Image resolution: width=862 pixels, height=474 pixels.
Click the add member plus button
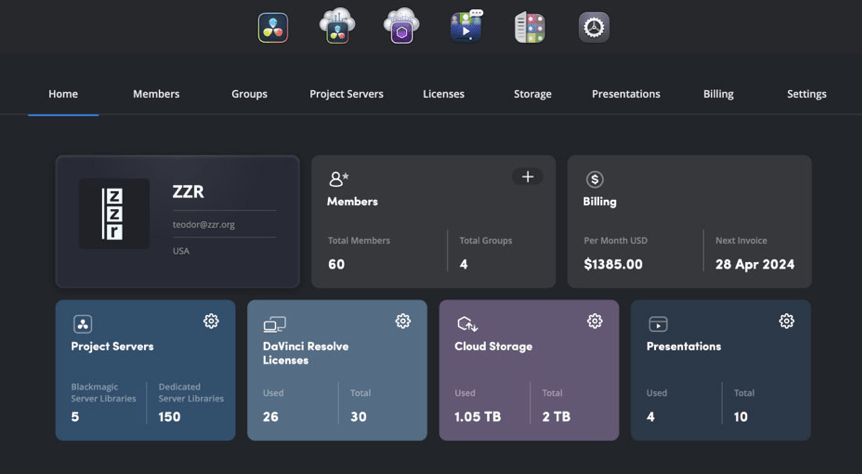click(528, 177)
